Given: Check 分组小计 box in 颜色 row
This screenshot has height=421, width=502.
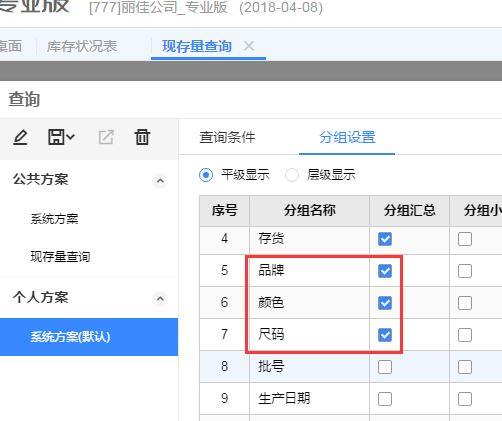Looking at the screenshot, I should point(465,303).
